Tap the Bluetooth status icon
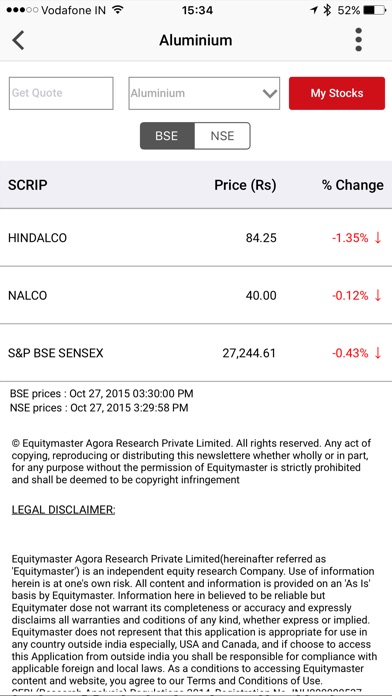 [x=327, y=10]
